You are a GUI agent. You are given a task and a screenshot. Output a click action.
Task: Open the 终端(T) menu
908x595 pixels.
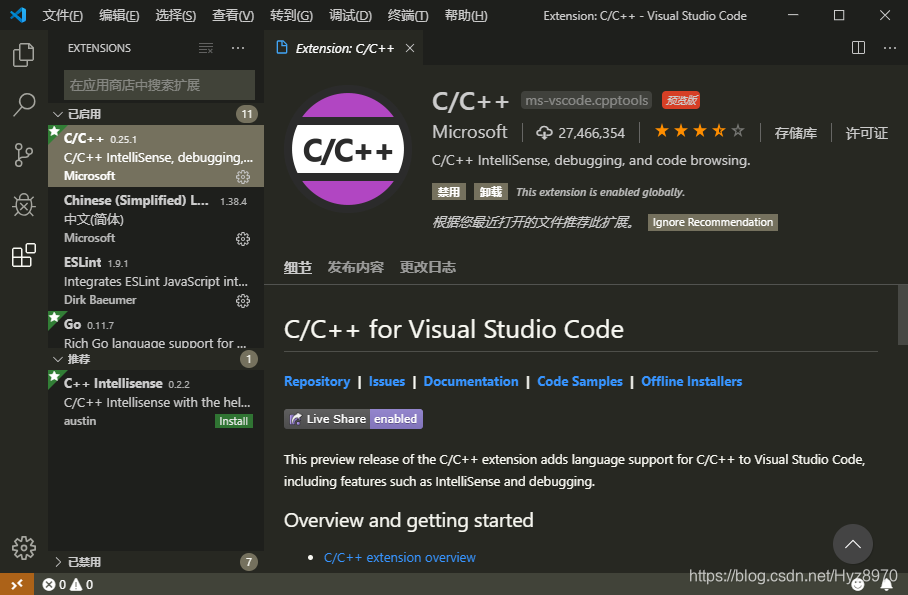click(x=408, y=16)
